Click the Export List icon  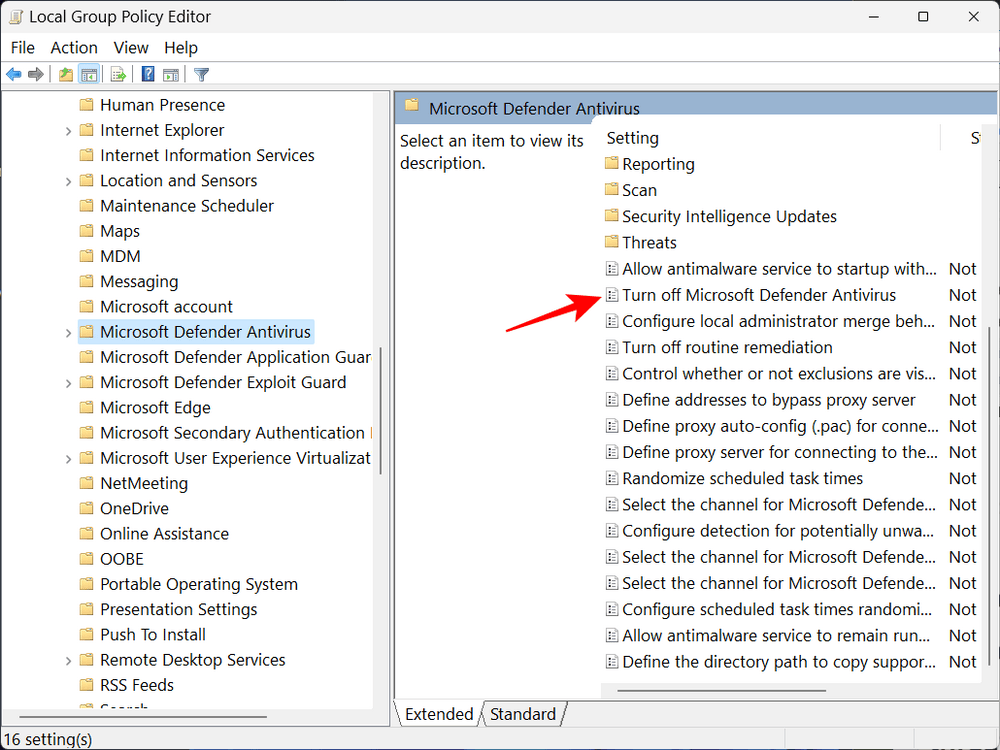click(x=118, y=74)
